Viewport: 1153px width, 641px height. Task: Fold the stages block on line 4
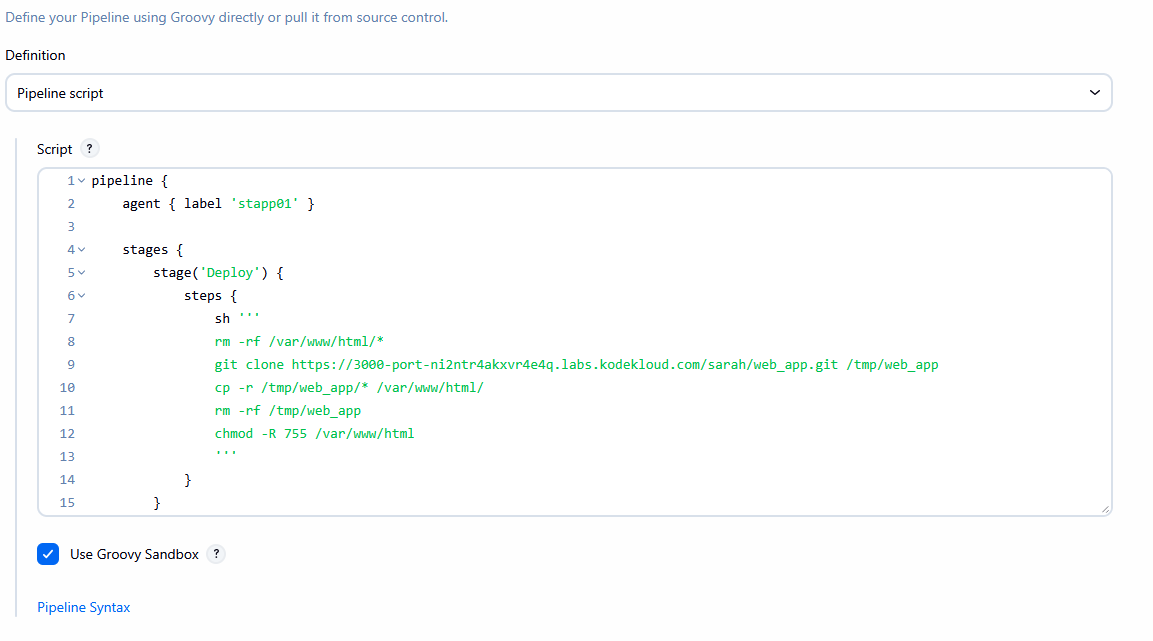[82, 250]
